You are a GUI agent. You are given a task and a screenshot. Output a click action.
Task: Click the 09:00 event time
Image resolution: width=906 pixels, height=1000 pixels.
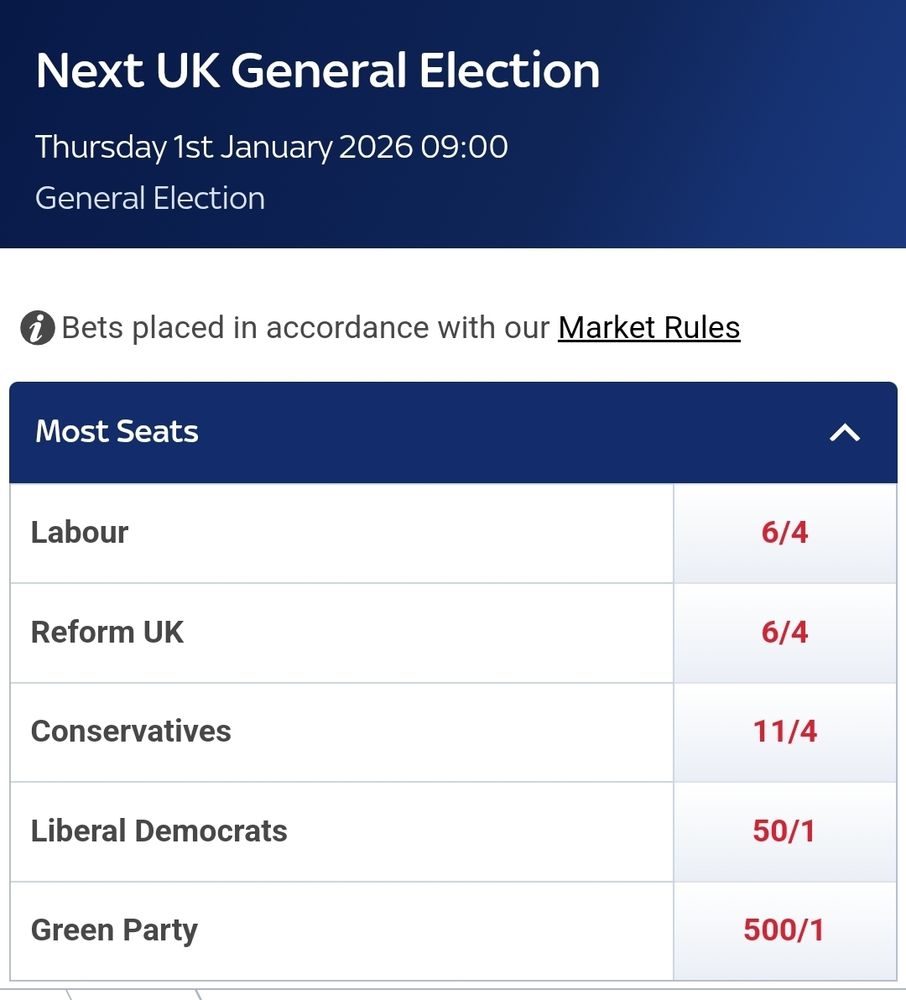pyautogui.click(x=464, y=147)
